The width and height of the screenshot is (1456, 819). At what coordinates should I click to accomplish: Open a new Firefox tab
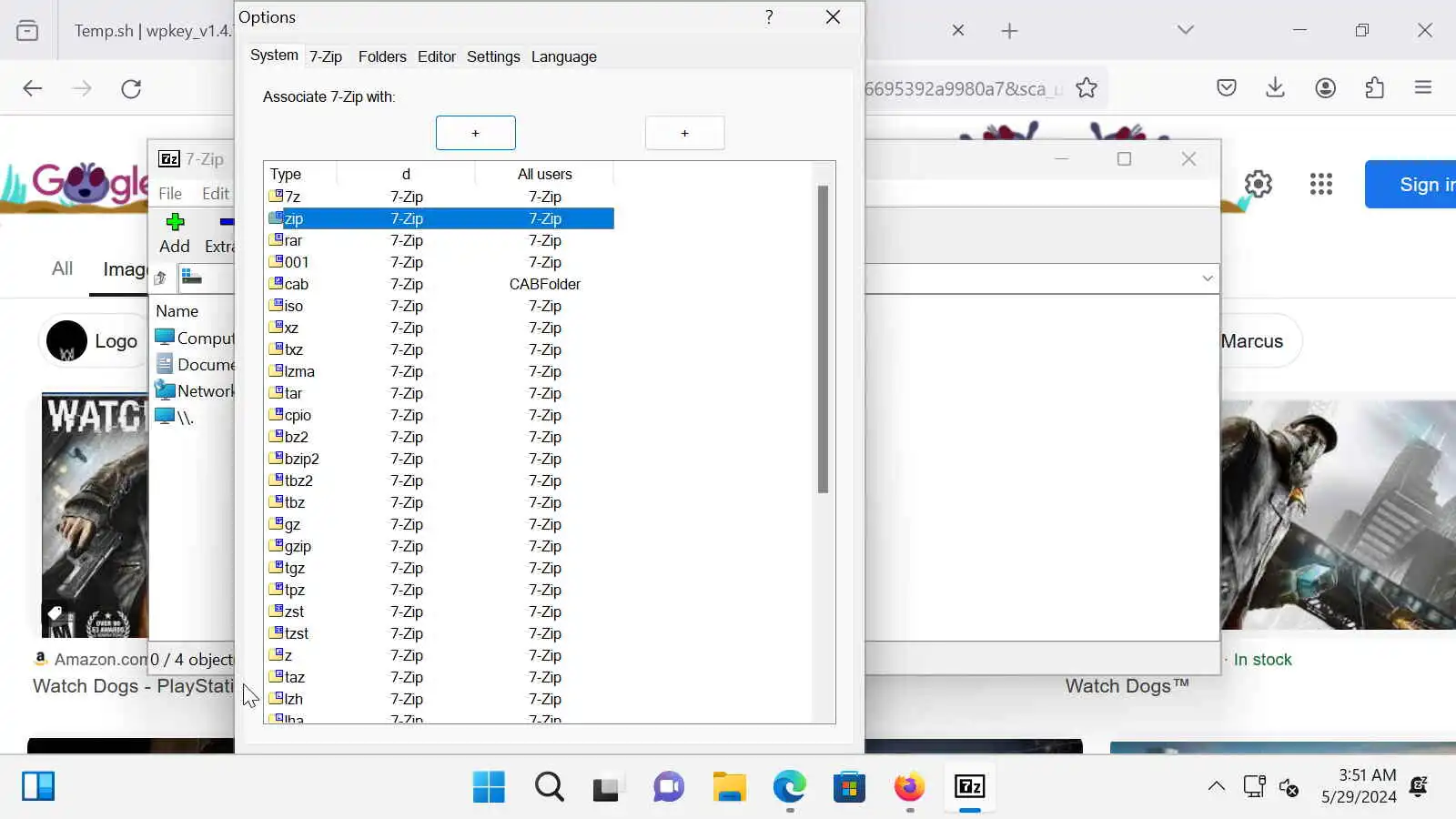tap(1009, 31)
